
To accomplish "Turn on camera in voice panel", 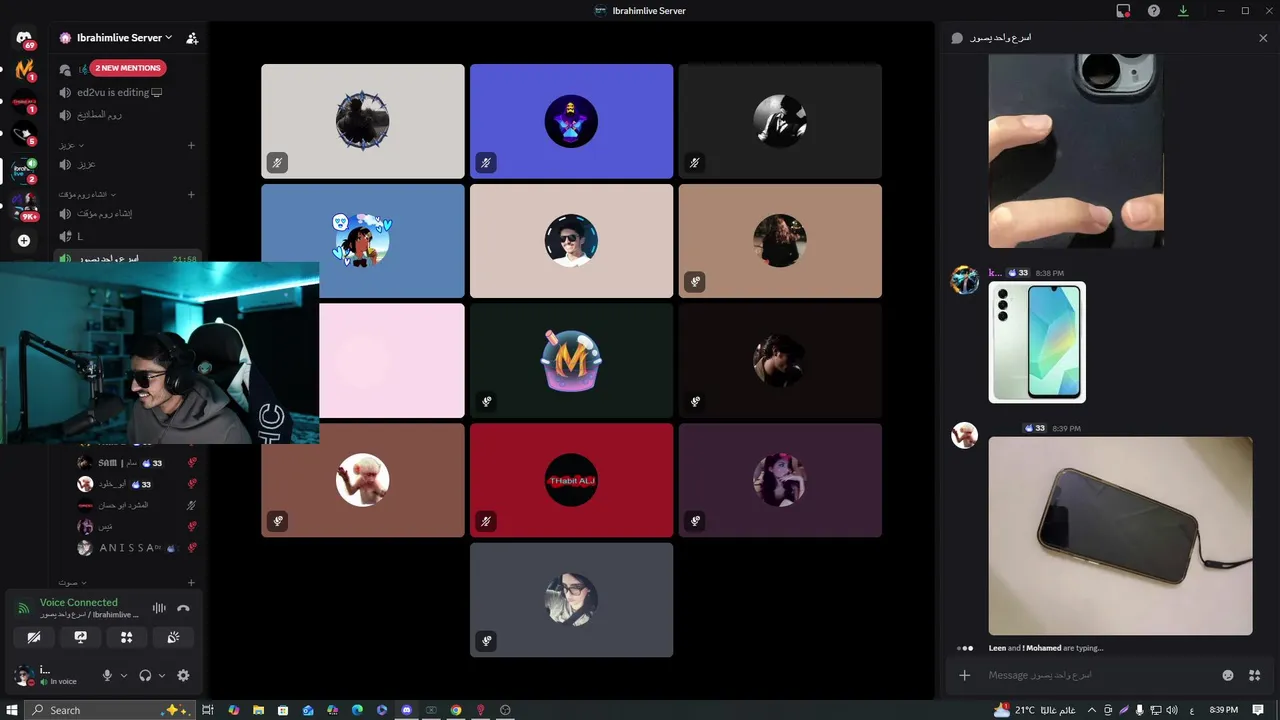I will [x=34, y=637].
